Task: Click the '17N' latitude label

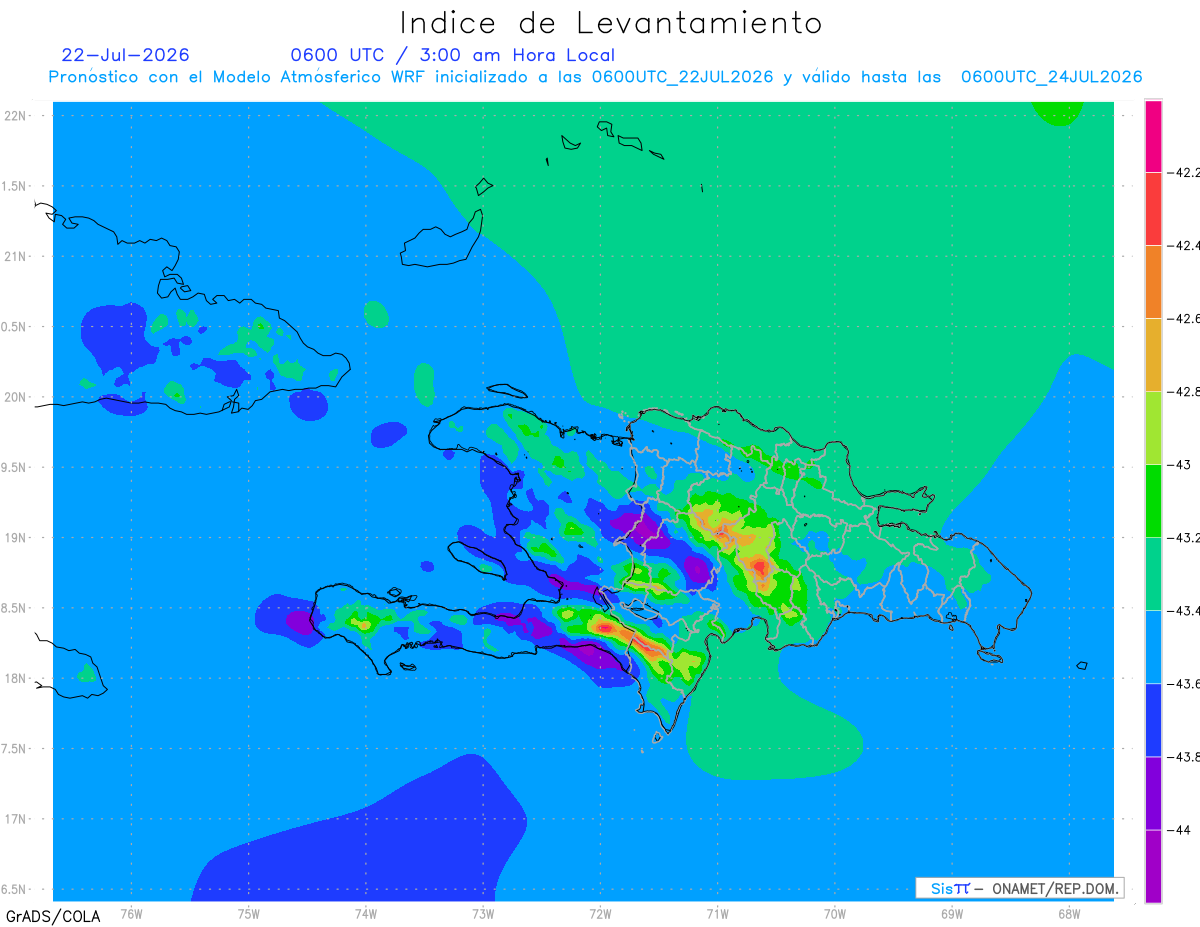Action: [x=16, y=819]
